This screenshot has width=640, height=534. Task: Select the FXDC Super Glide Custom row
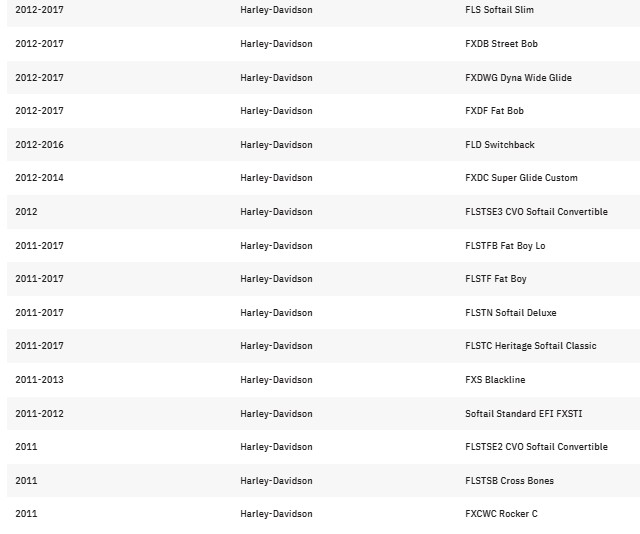[323, 178]
